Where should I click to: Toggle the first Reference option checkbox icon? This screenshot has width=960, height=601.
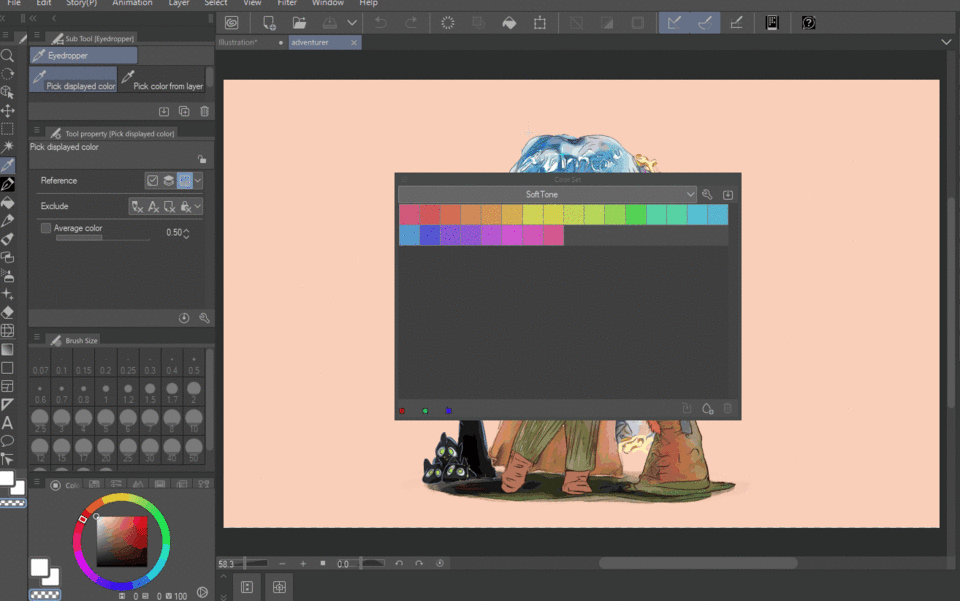[x=152, y=181]
